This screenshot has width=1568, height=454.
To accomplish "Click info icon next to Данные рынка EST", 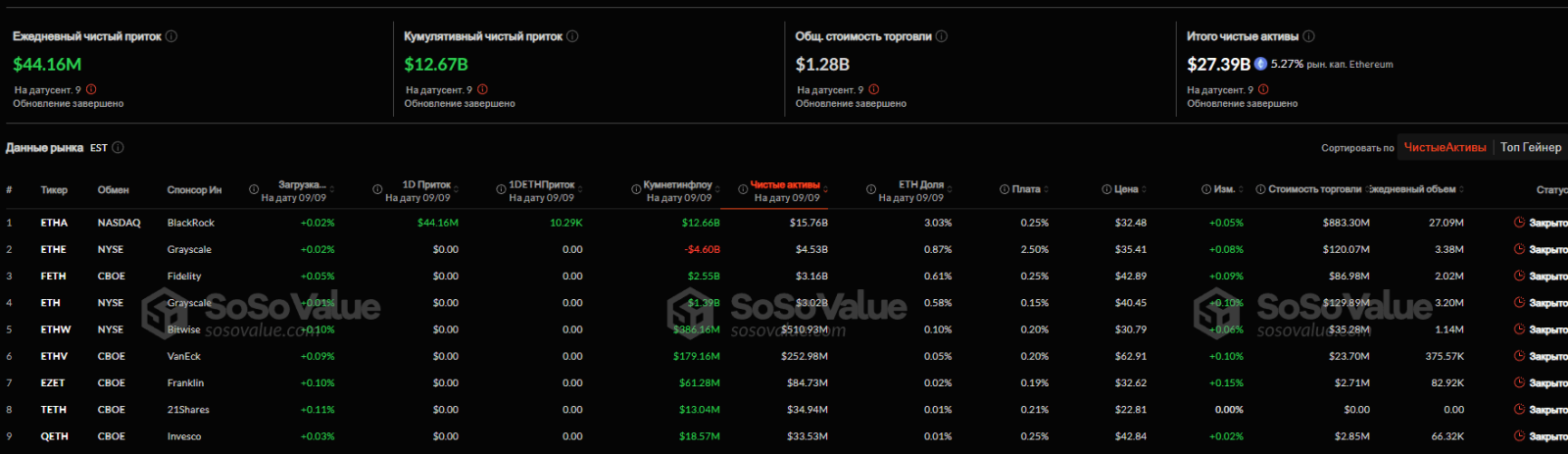I will (x=118, y=148).
